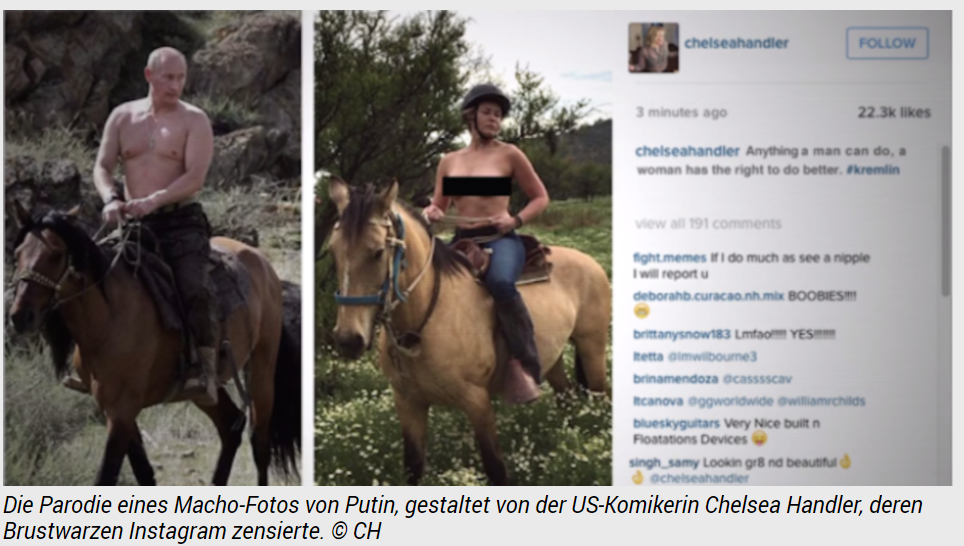The width and height of the screenshot is (964, 546).
Task: Open brittanysnow183 commenter profile
Action: tap(681, 334)
